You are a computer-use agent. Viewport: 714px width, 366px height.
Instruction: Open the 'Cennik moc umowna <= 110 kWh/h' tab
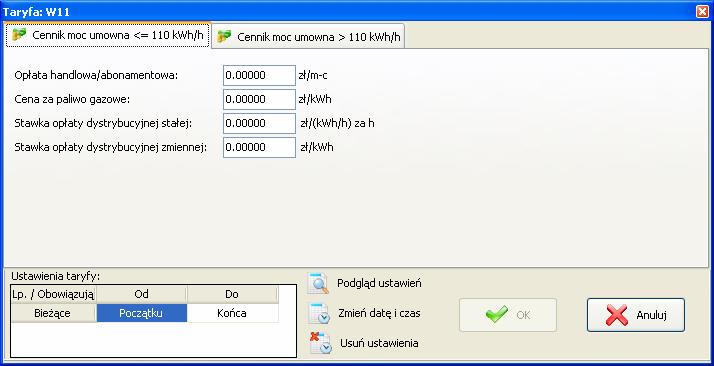coord(107,36)
